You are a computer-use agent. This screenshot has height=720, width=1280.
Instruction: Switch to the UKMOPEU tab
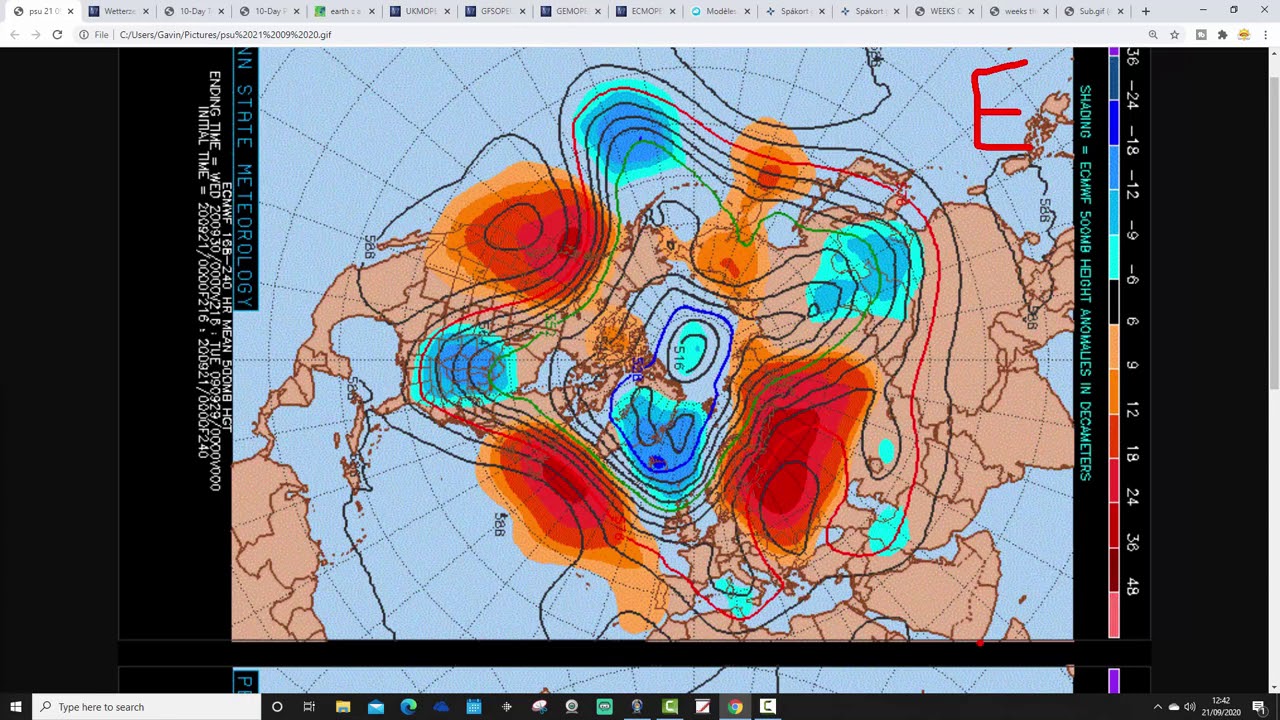coord(419,11)
